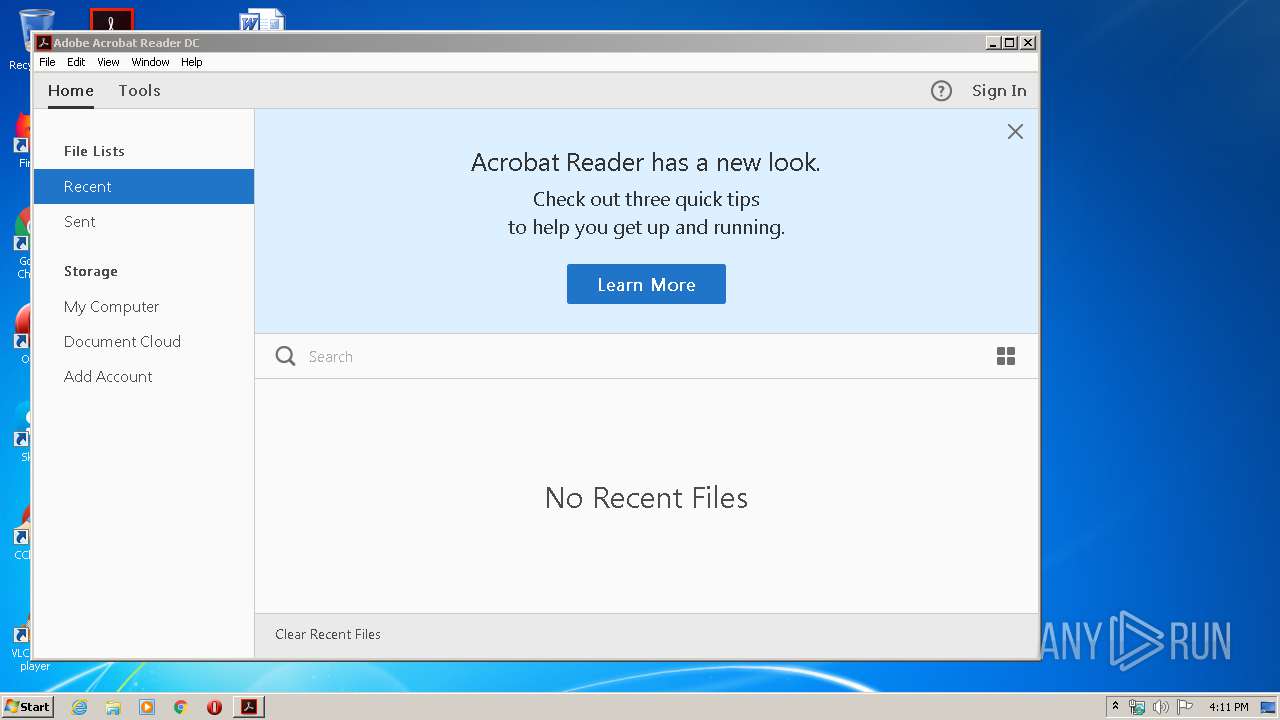Switch to the Tools tab

(x=139, y=90)
